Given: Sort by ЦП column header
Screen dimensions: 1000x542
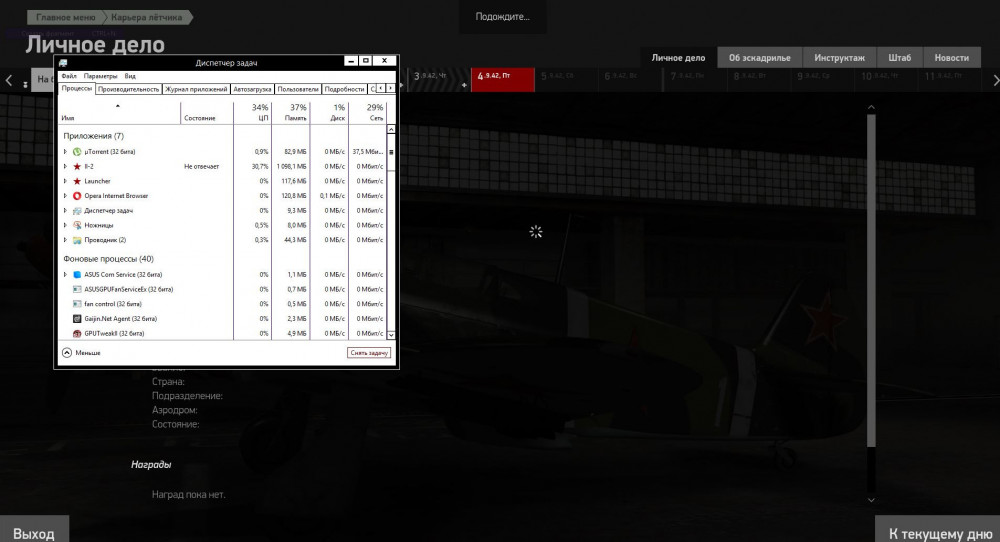Looking at the screenshot, I should pyautogui.click(x=253, y=112).
